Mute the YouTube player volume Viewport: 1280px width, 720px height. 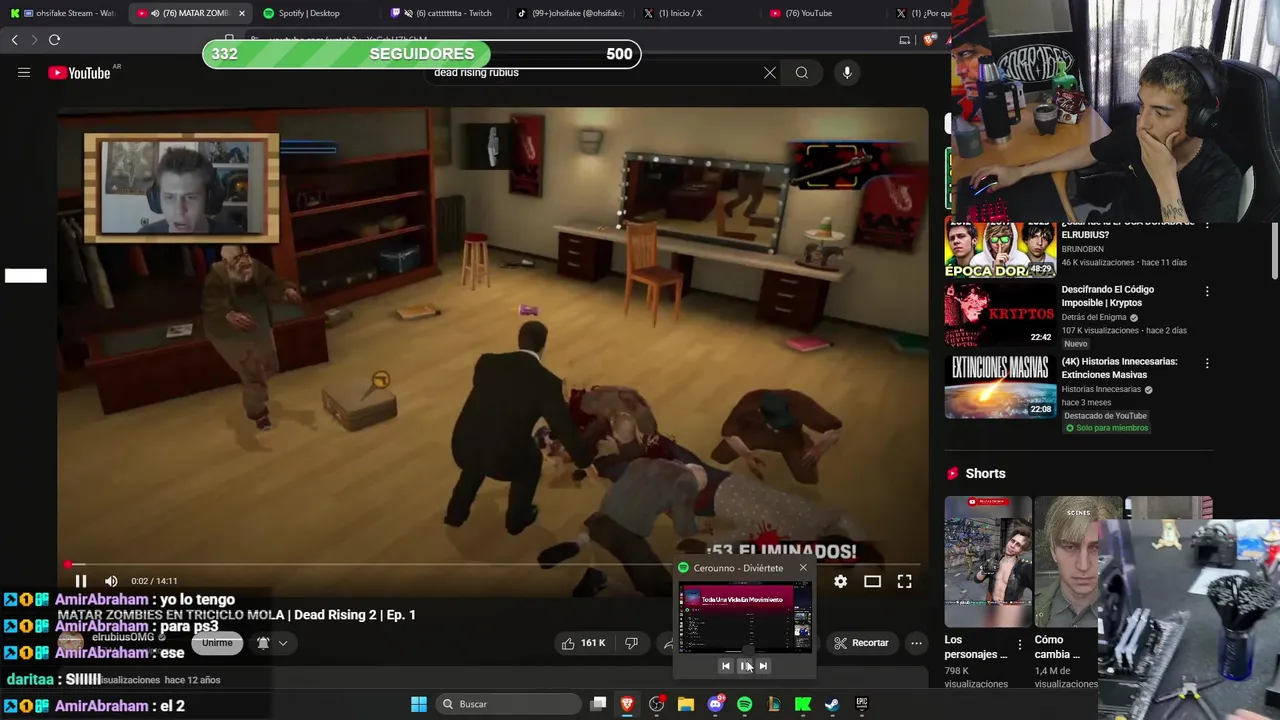point(111,581)
